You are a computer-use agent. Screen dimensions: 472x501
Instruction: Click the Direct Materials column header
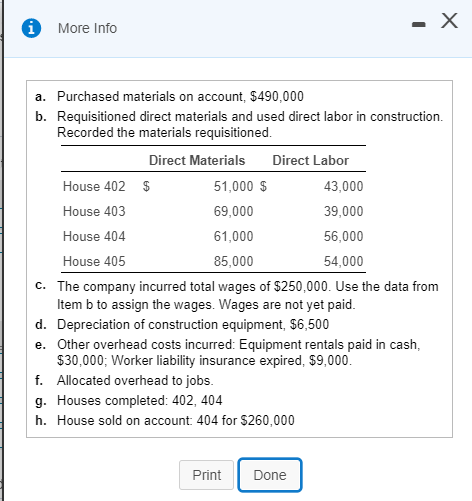point(197,160)
